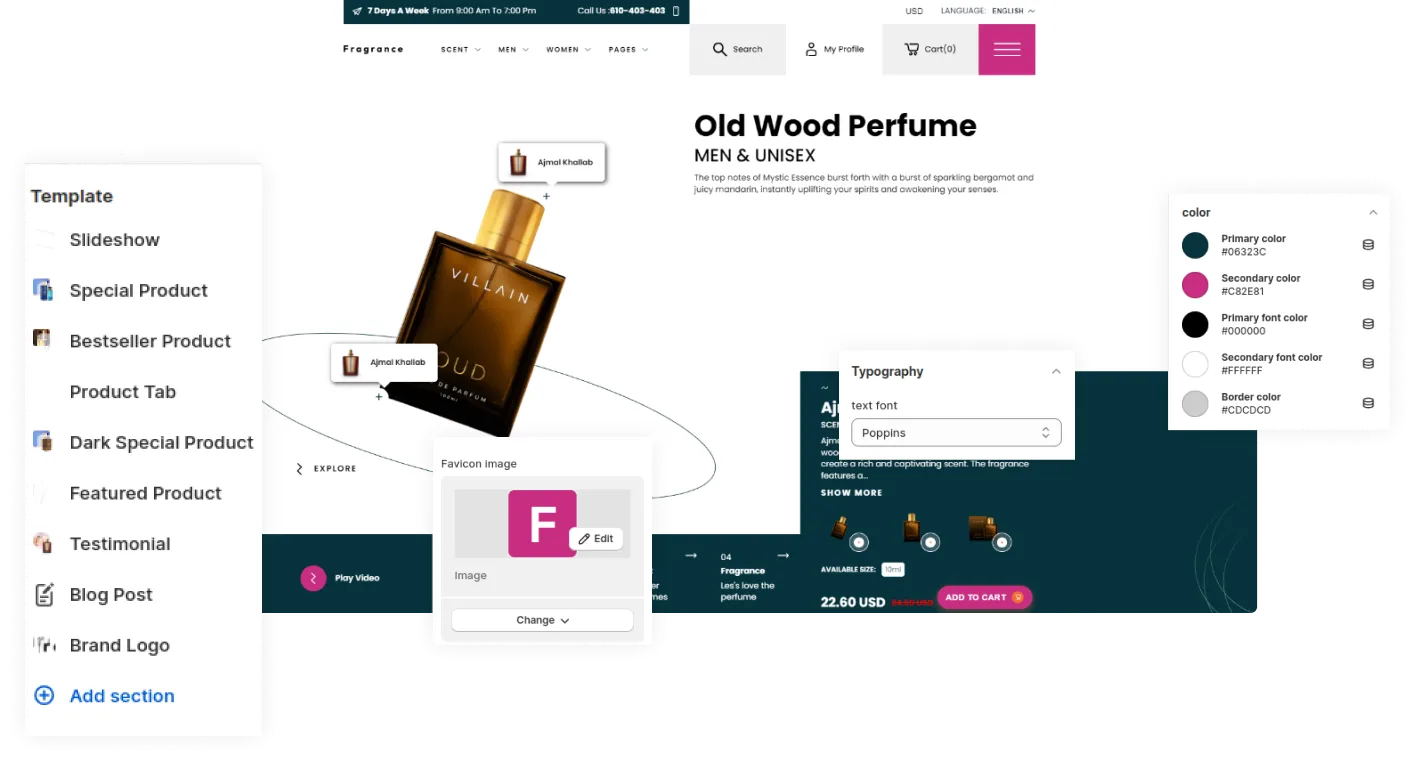Click the Primary color database icon

click(x=1368, y=245)
